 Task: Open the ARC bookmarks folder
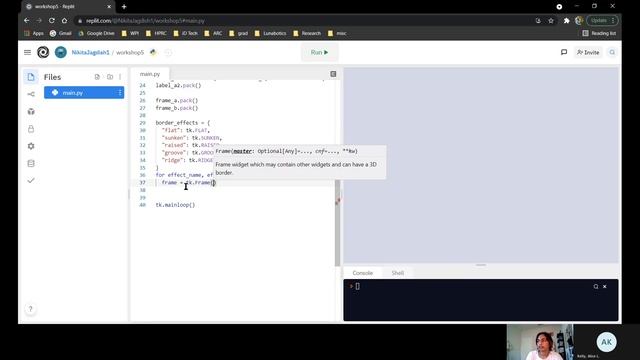[213, 33]
